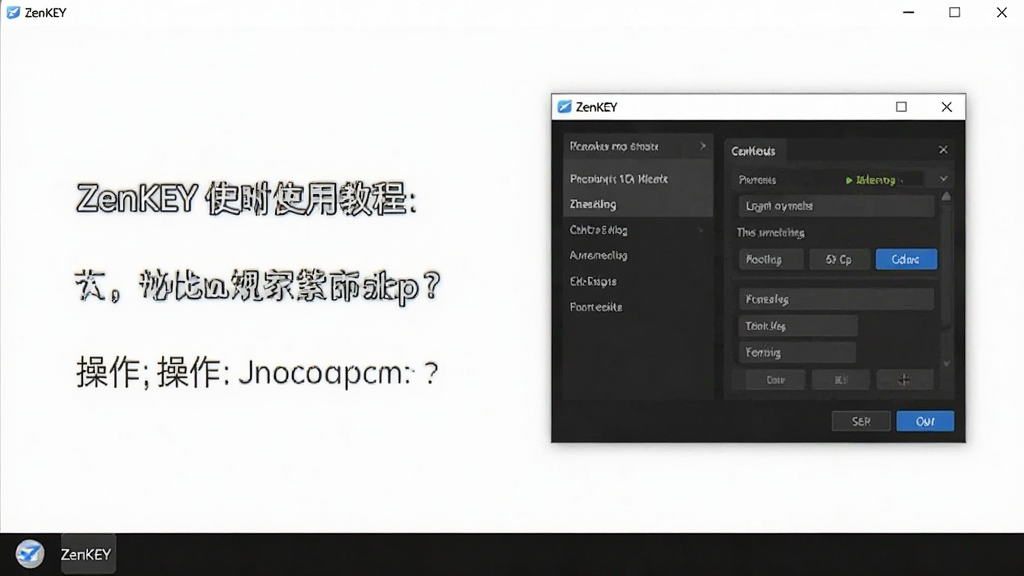Click the main window ZenKEY title icon
1024x576 pixels.
pos(13,12)
